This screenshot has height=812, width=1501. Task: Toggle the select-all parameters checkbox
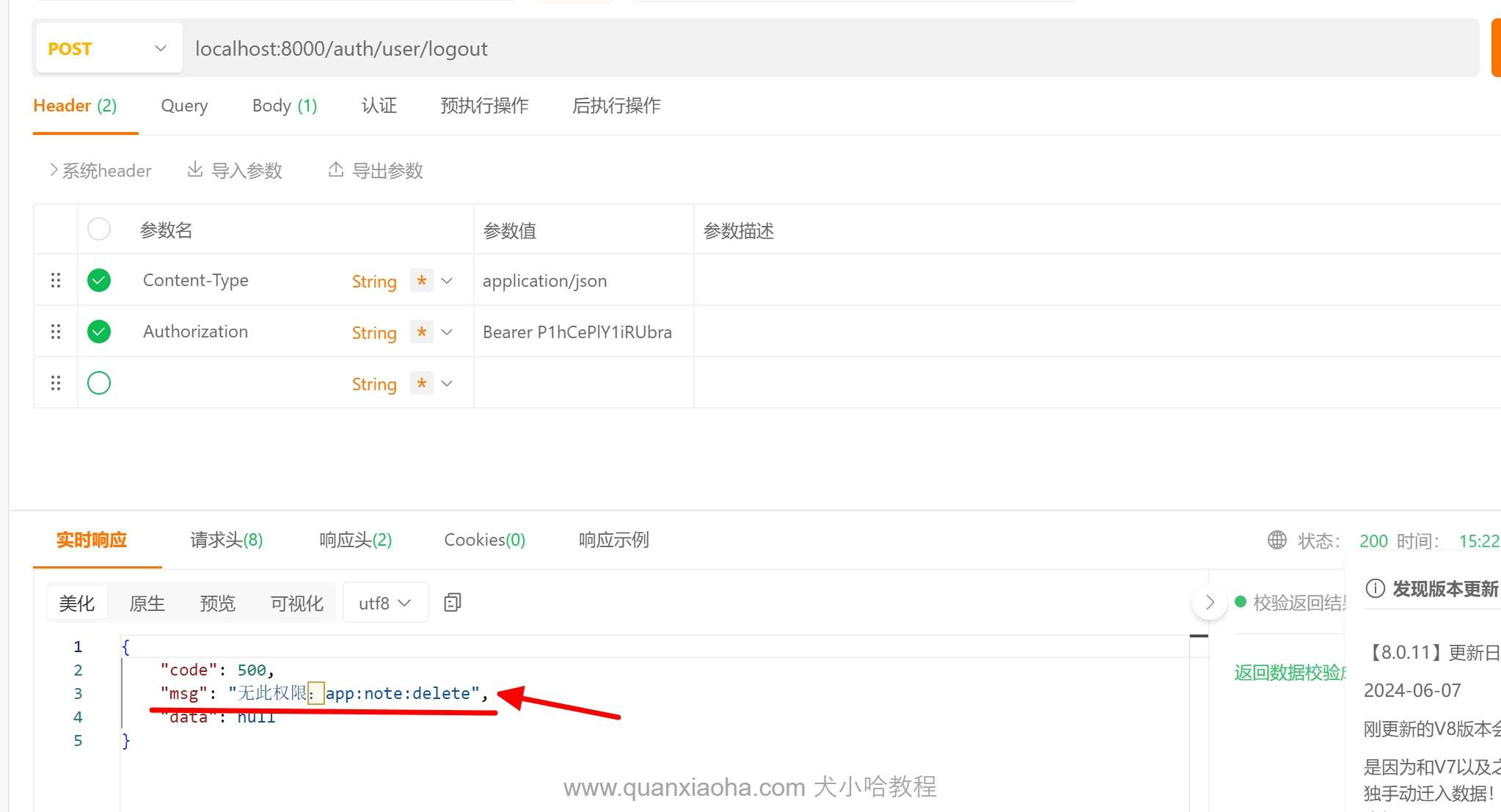tap(99, 230)
